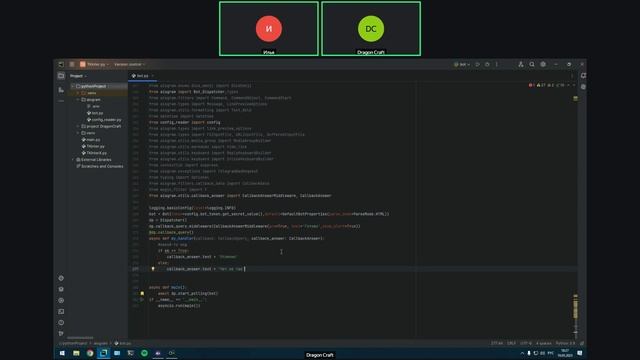The image size is (640, 360).
Task: Open the Services tool window icon
Action: (61, 300)
